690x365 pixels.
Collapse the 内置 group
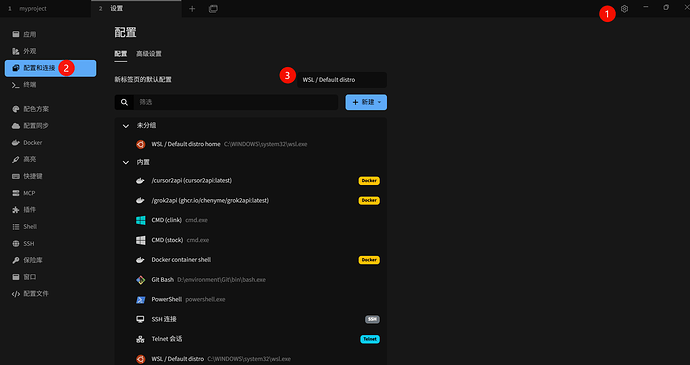coord(126,162)
